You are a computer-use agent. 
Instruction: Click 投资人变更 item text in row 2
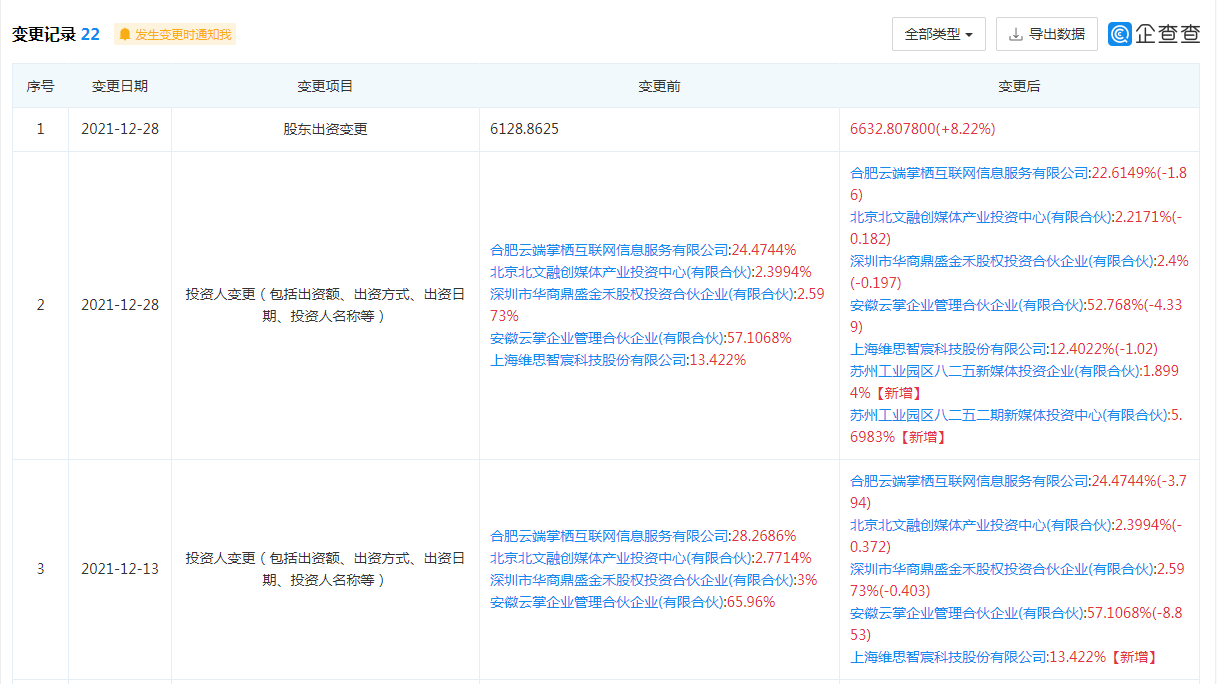[325, 305]
